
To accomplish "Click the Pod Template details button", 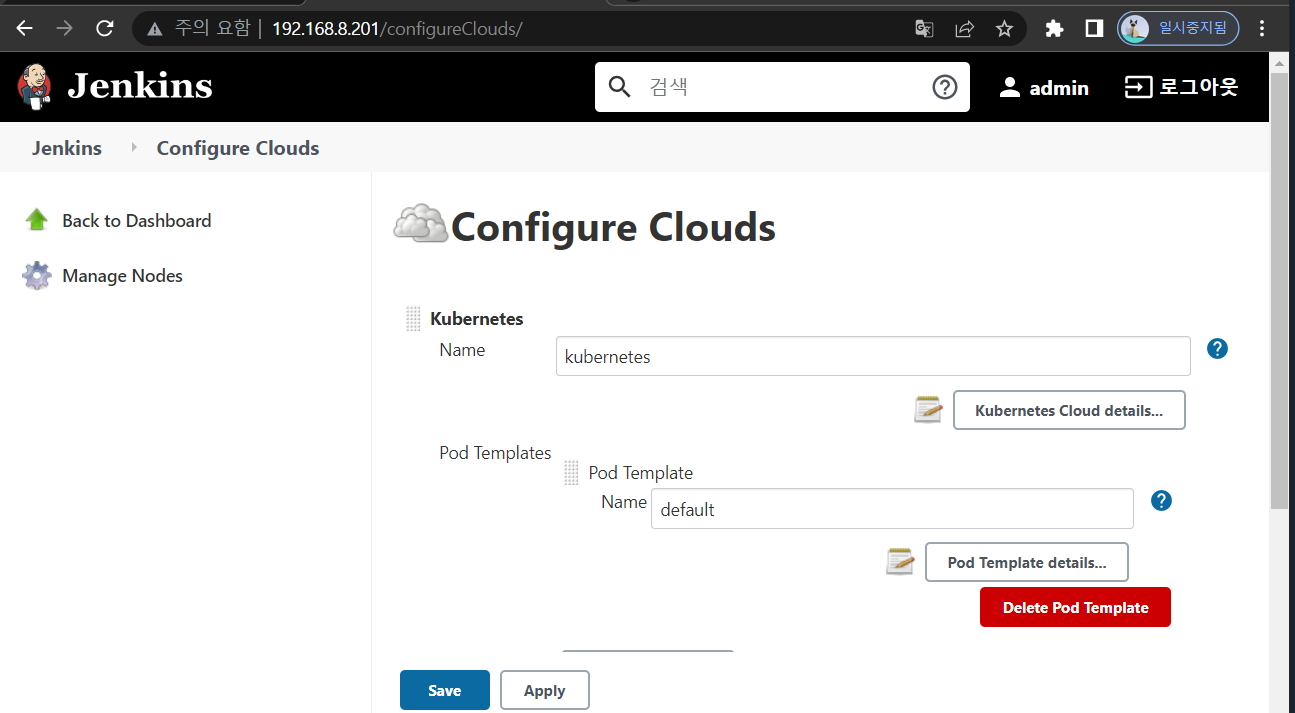I will (1027, 562).
